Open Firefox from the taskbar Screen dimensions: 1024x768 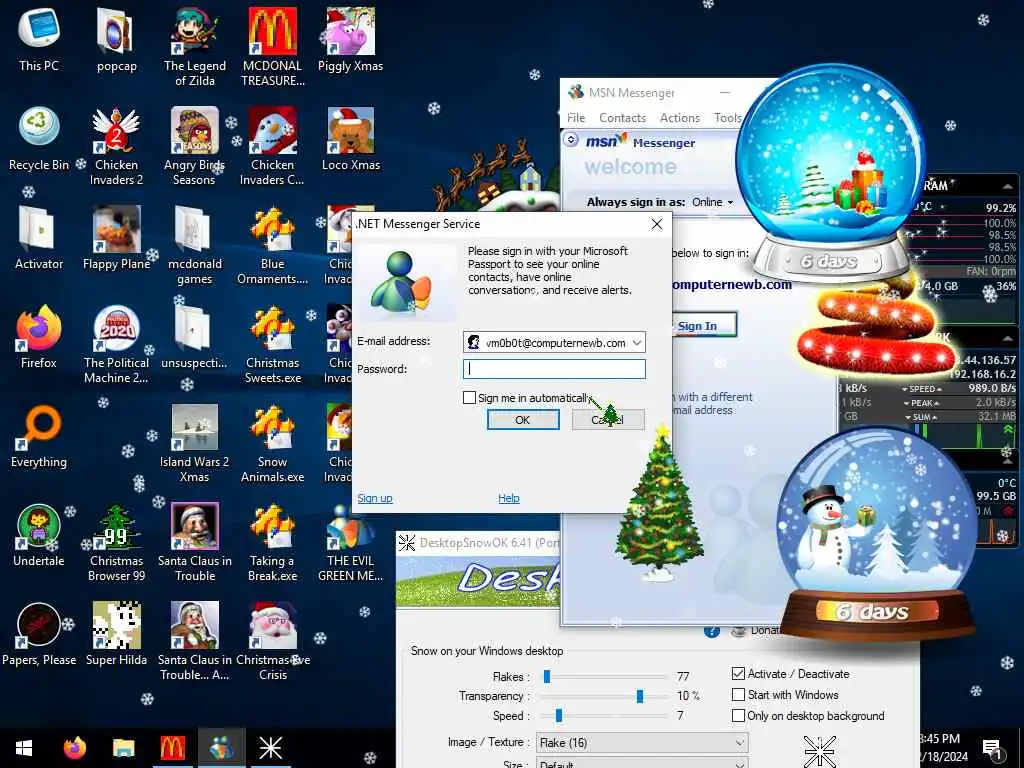point(74,748)
